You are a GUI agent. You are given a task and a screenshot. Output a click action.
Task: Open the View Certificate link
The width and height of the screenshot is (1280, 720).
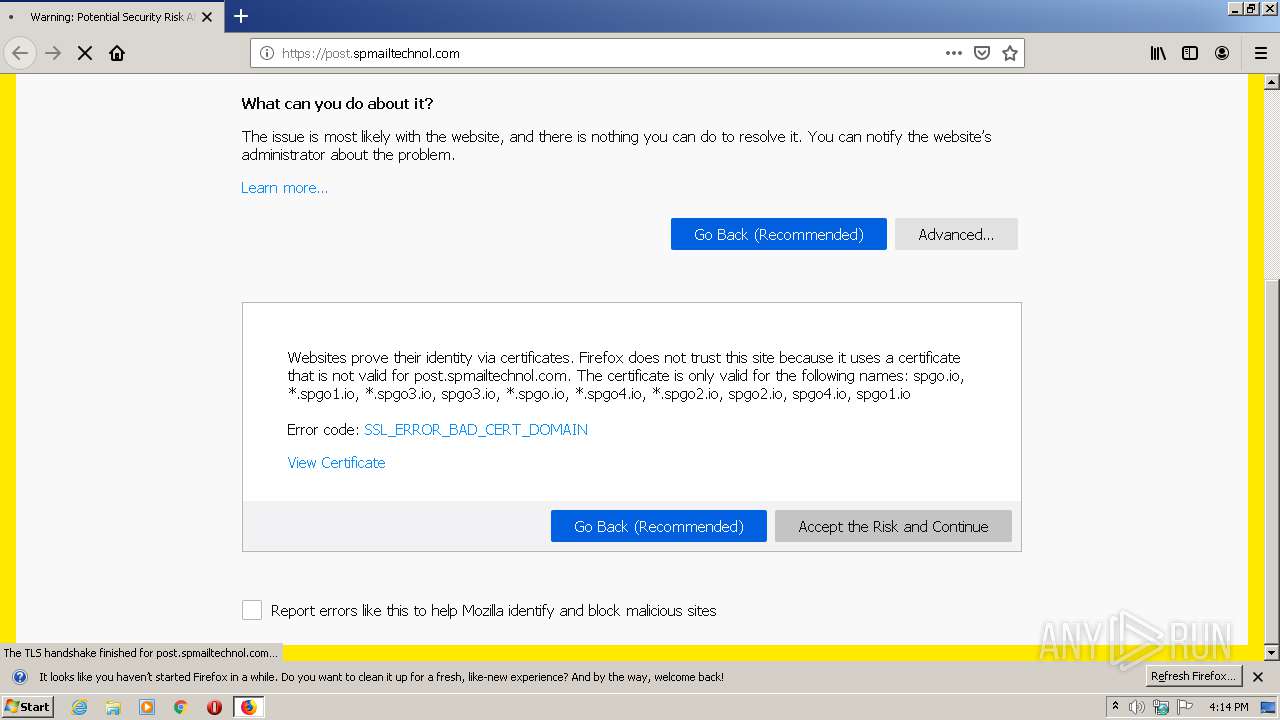[x=336, y=463]
